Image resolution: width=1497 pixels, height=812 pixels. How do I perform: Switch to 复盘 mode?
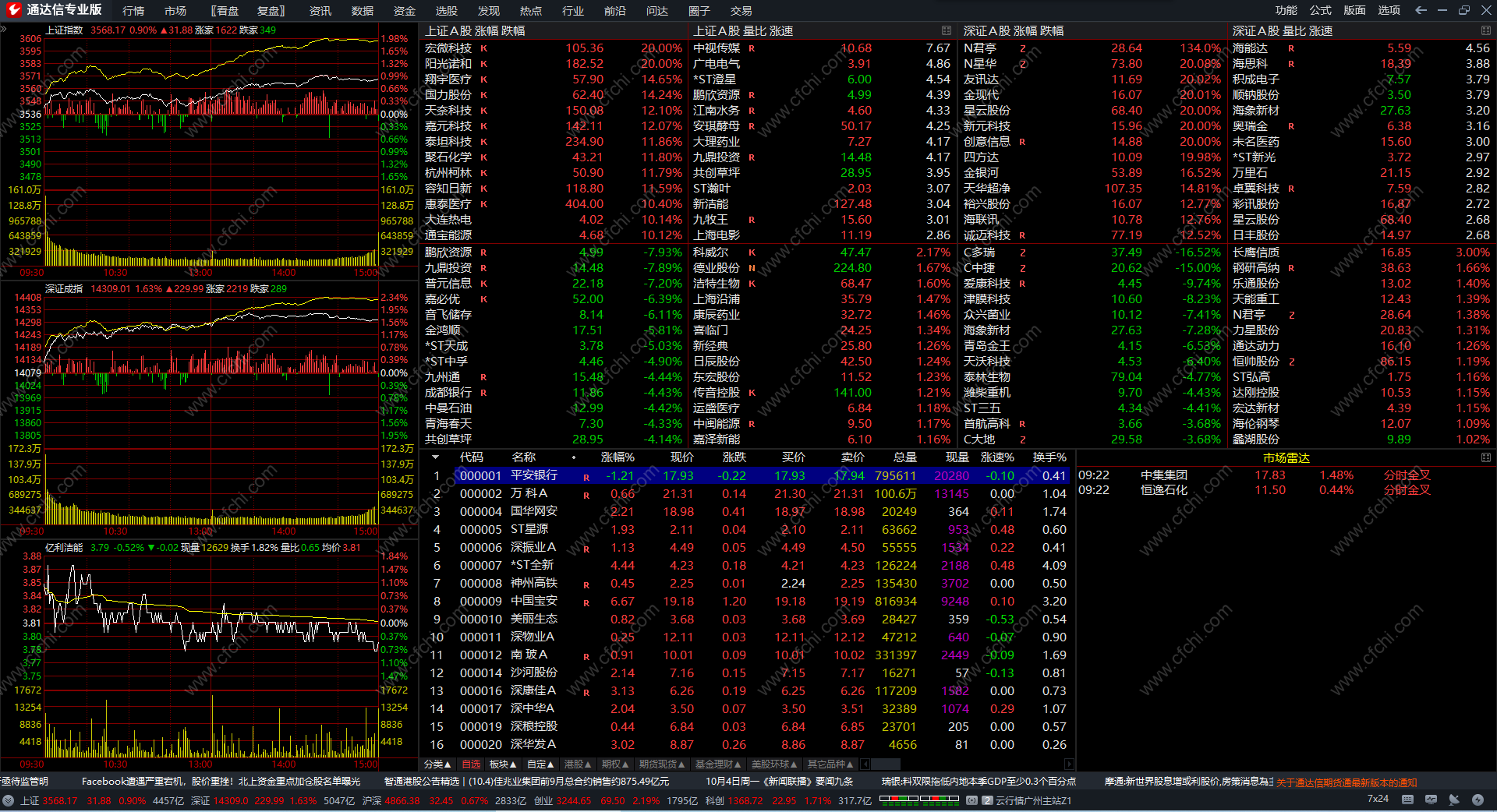(x=271, y=10)
